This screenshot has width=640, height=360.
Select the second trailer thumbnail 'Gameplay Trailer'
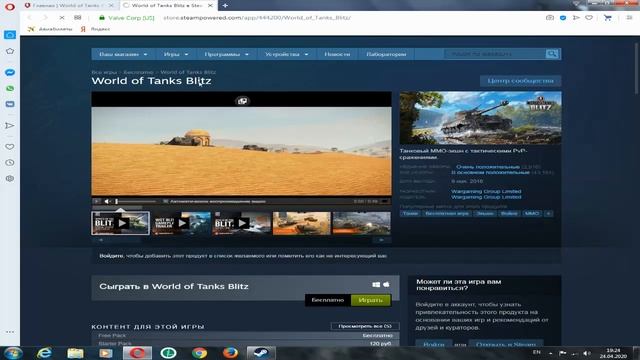pyautogui.click(x=181, y=223)
